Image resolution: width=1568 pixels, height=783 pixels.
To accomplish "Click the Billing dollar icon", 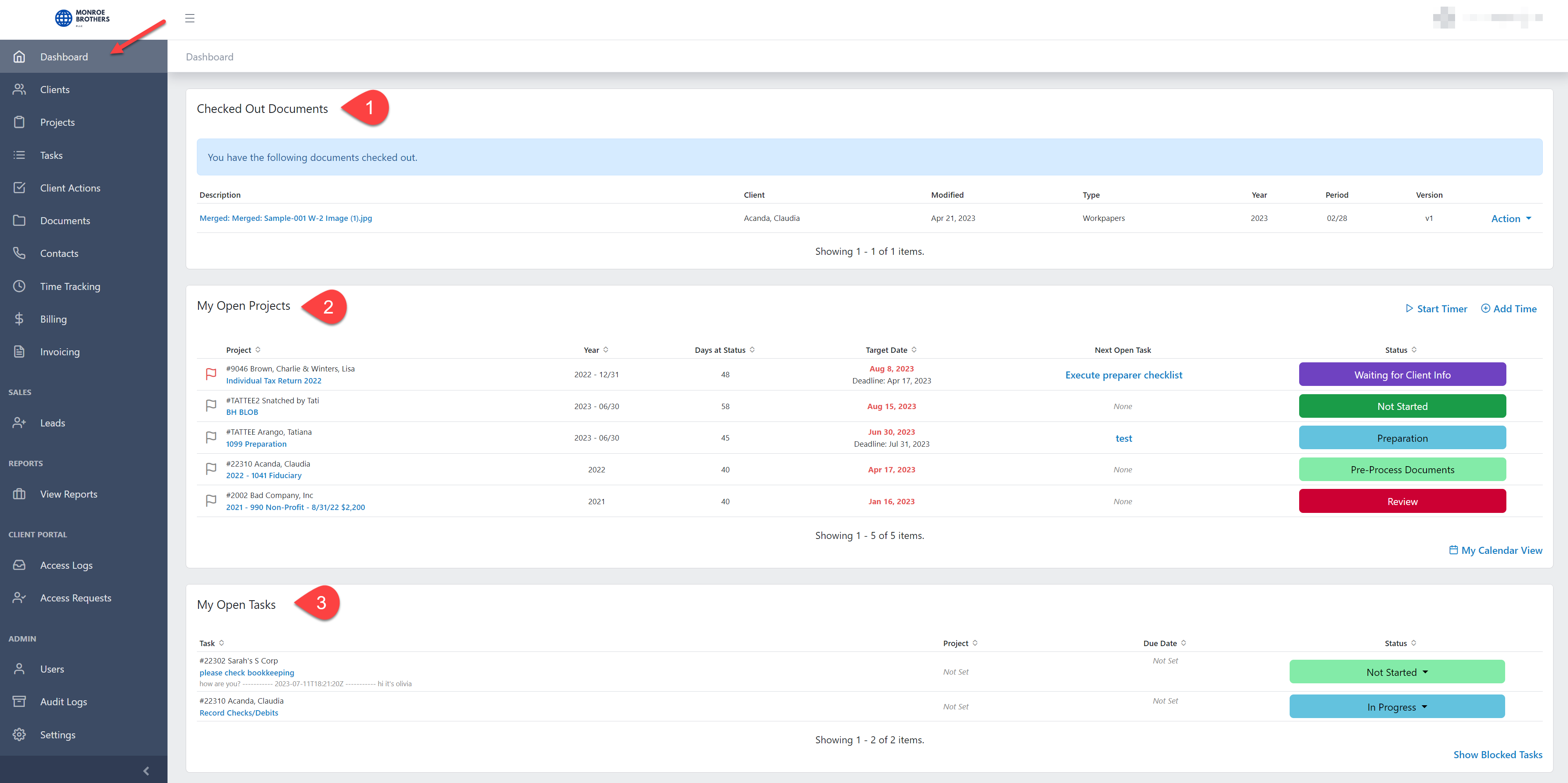I will pos(19,319).
